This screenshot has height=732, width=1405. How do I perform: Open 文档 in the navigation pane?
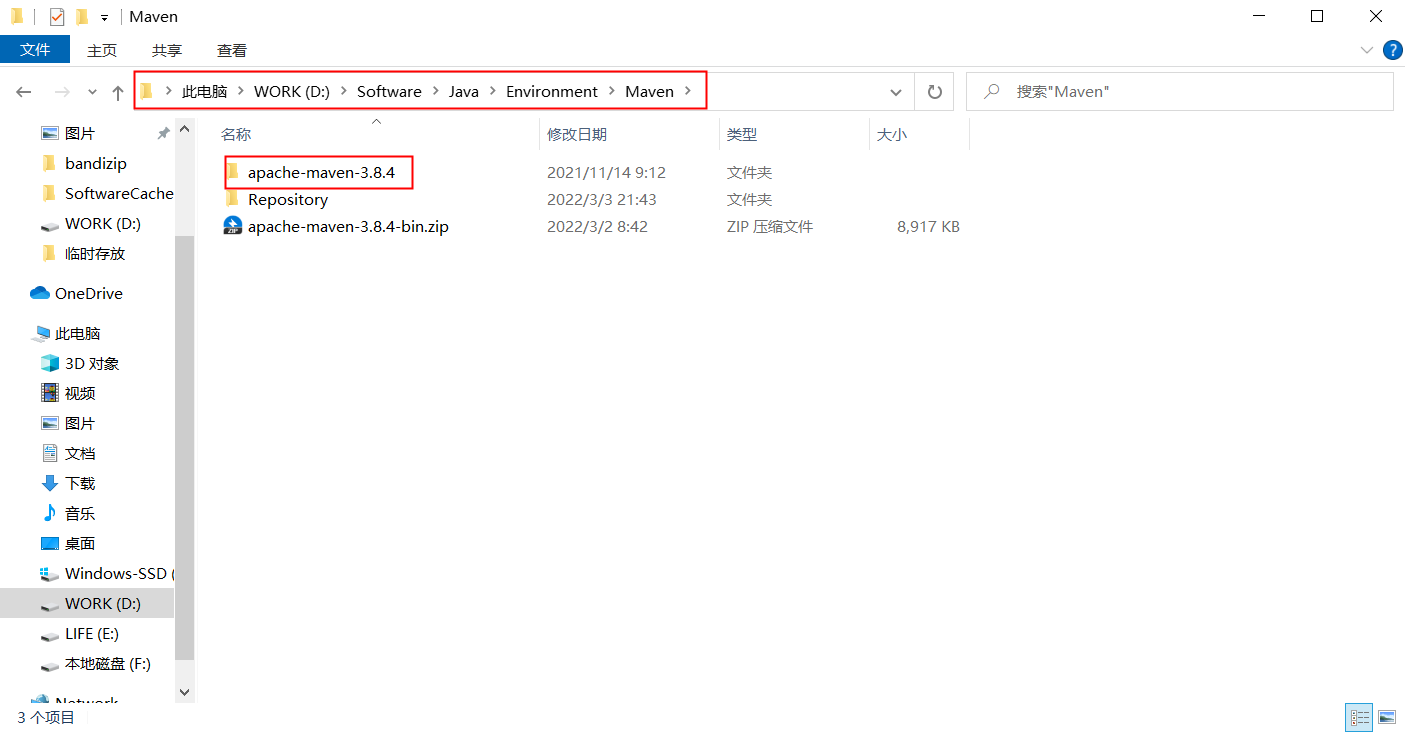pyautogui.click(x=80, y=453)
